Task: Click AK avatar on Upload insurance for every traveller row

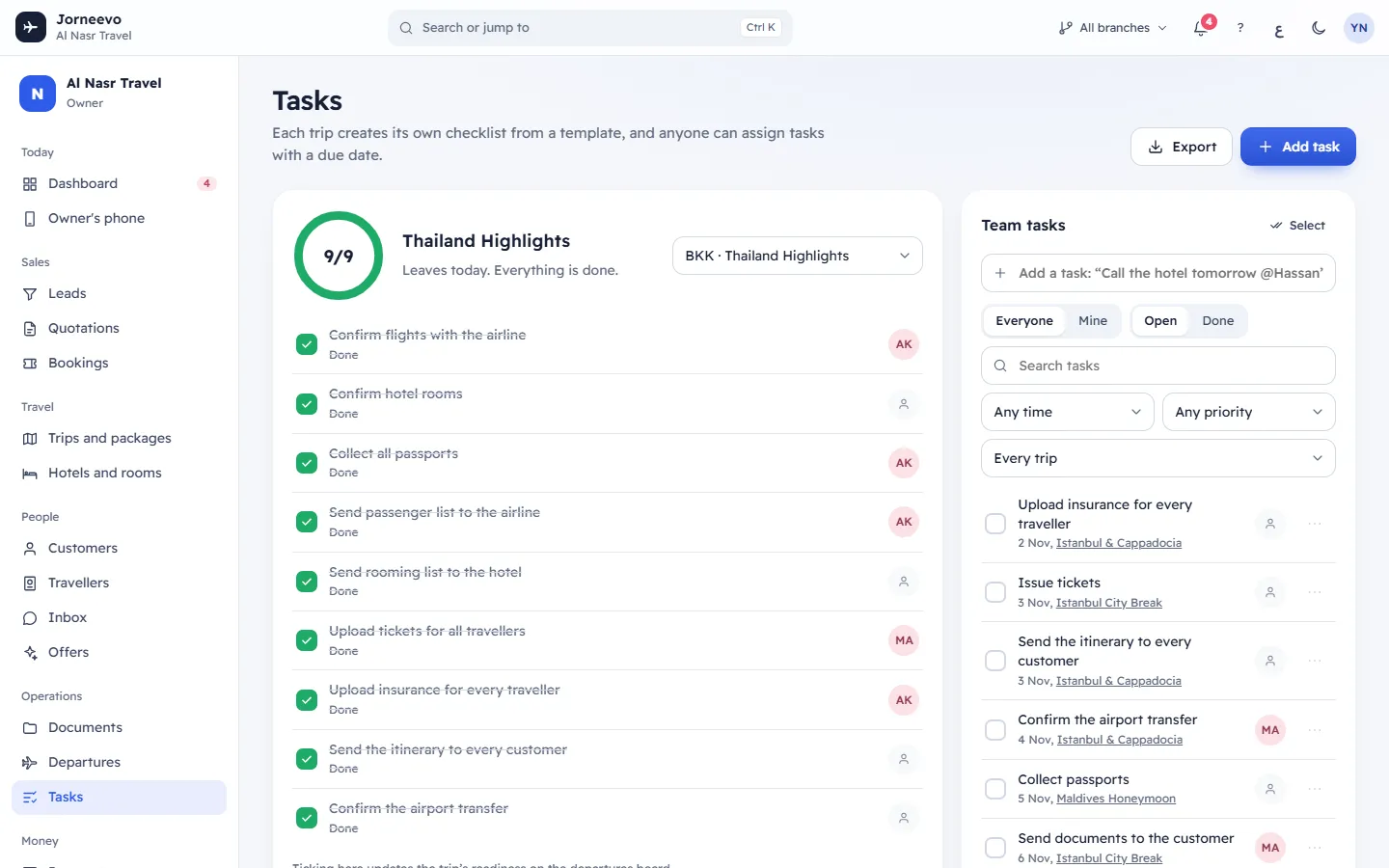Action: 904,700
